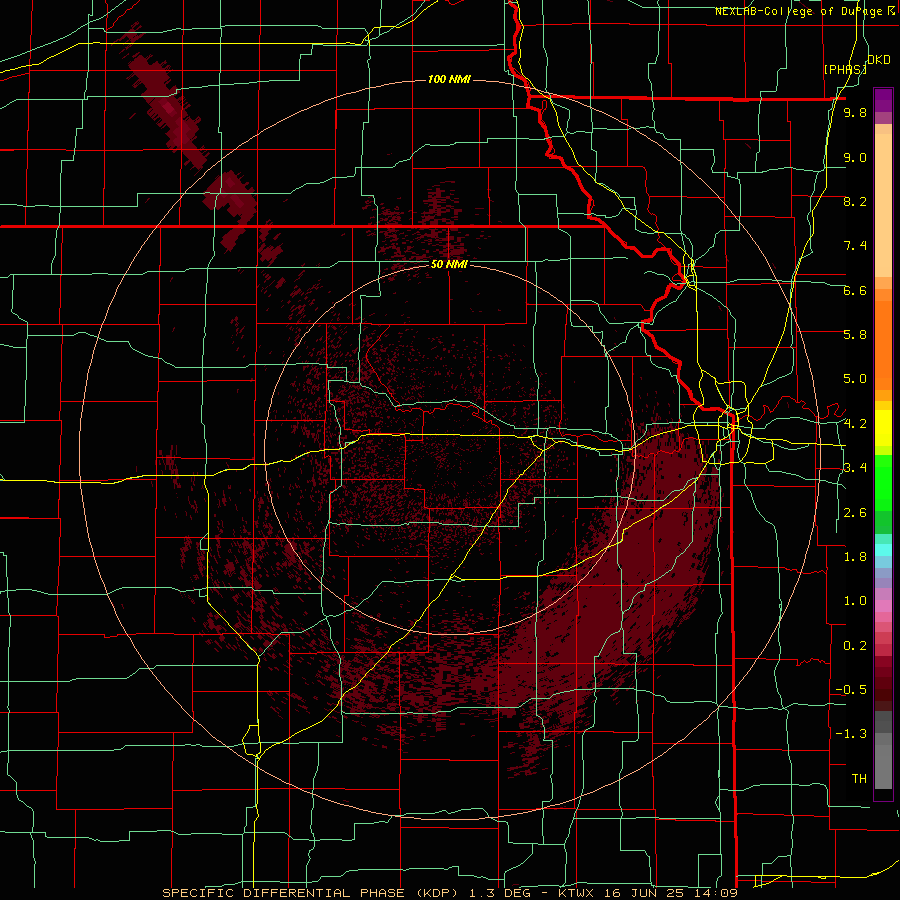Image resolution: width=900 pixels, height=900 pixels.
Task: Click the "[PHAS]" label near the legend
Action: pos(845,69)
